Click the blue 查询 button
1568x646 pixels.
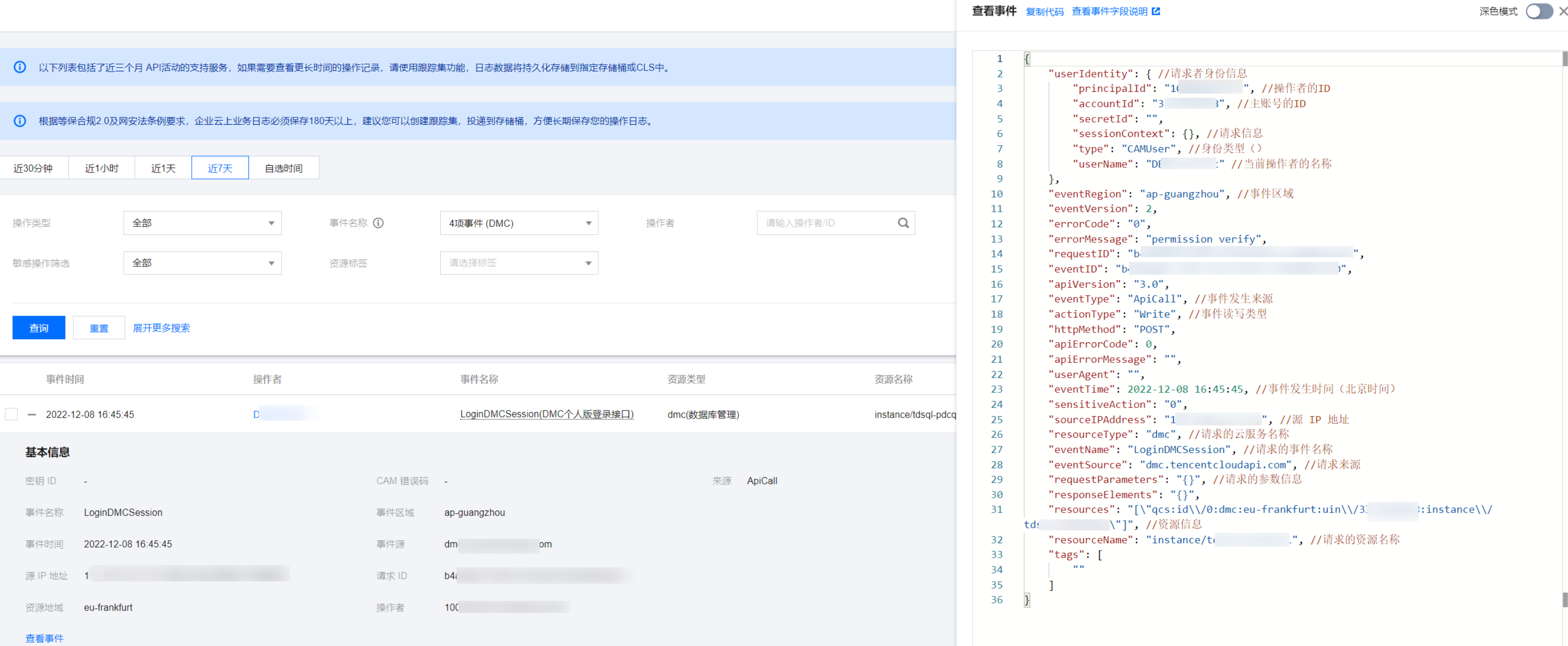click(39, 328)
